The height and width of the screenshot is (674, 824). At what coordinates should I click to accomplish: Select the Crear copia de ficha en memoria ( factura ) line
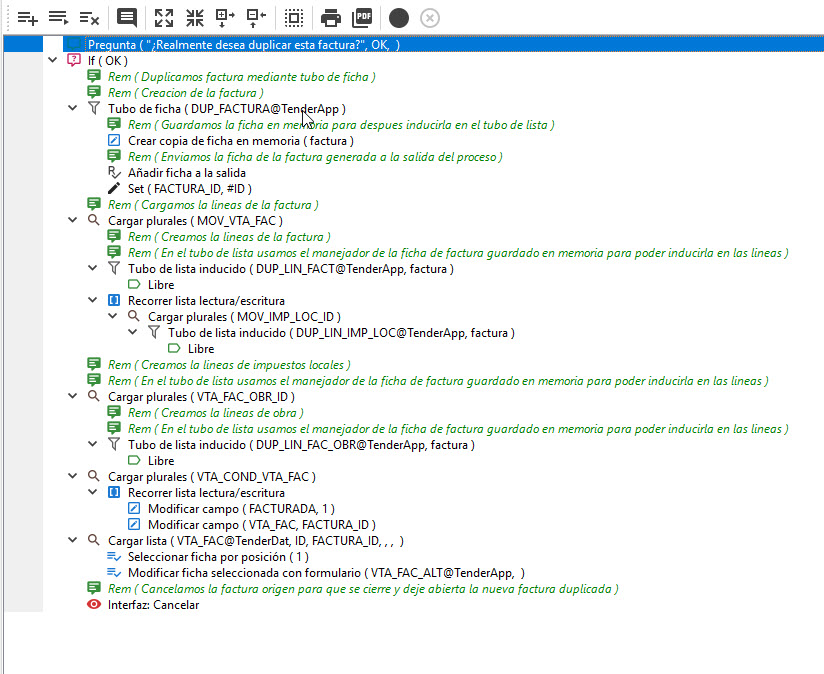(241, 141)
